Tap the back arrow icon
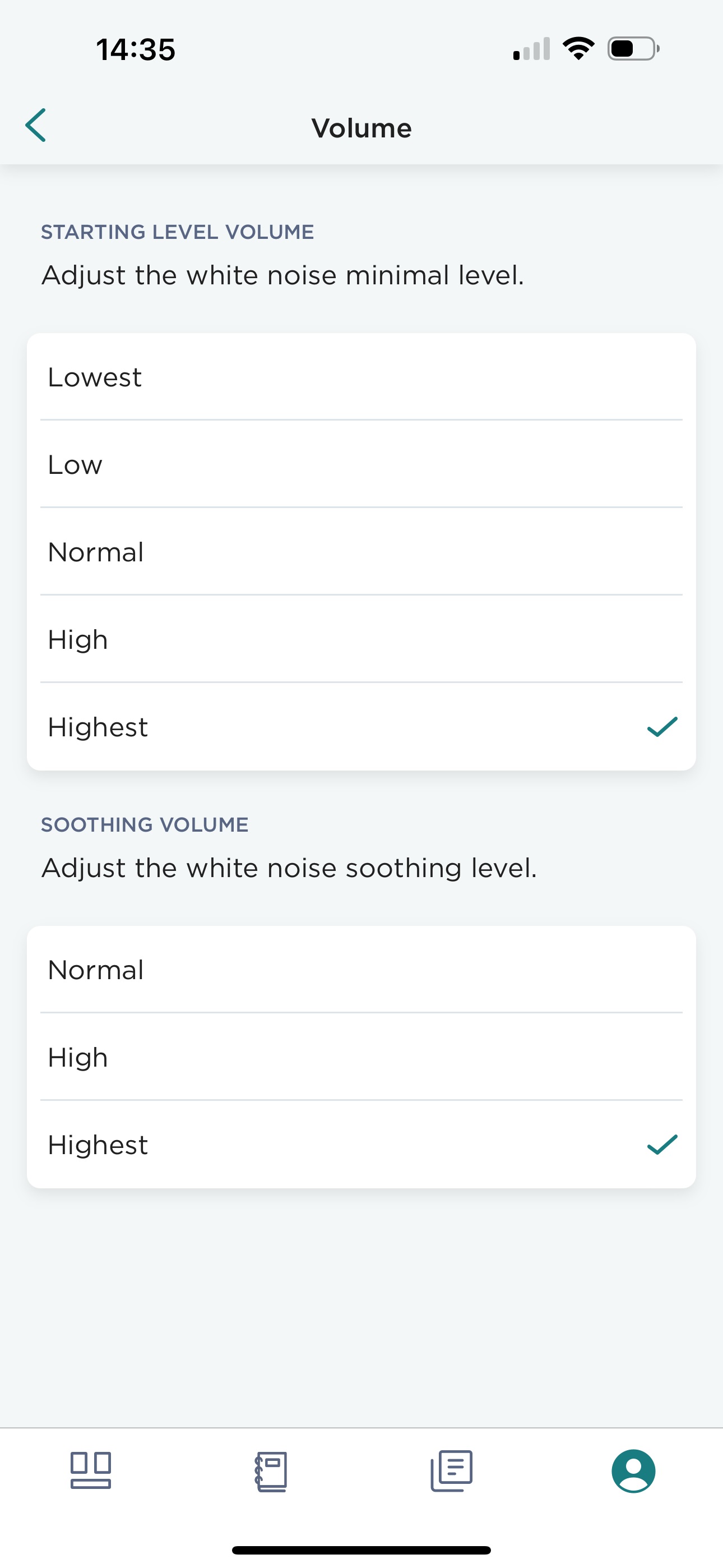The height and width of the screenshot is (1568, 723). (x=36, y=126)
